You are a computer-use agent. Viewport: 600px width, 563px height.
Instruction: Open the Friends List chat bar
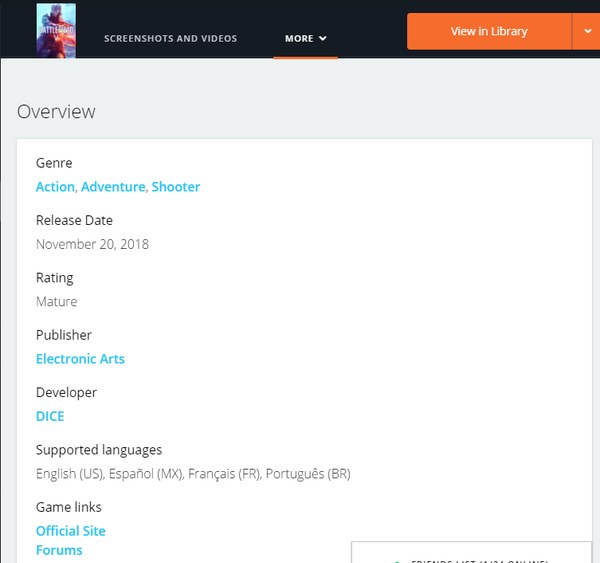coord(471,553)
